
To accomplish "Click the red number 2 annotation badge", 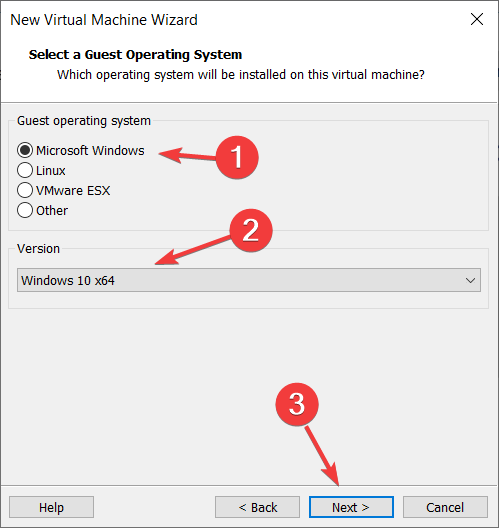I will (x=251, y=231).
